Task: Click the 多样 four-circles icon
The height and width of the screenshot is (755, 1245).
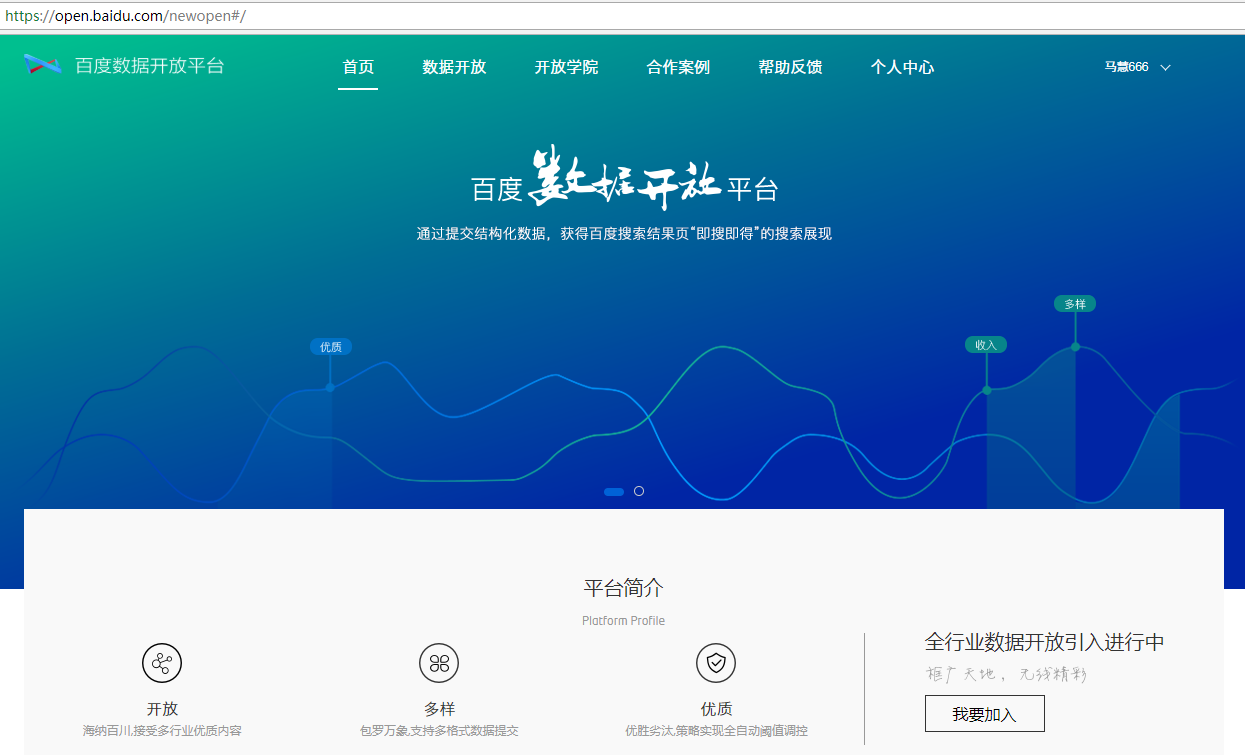Action: 439,663
